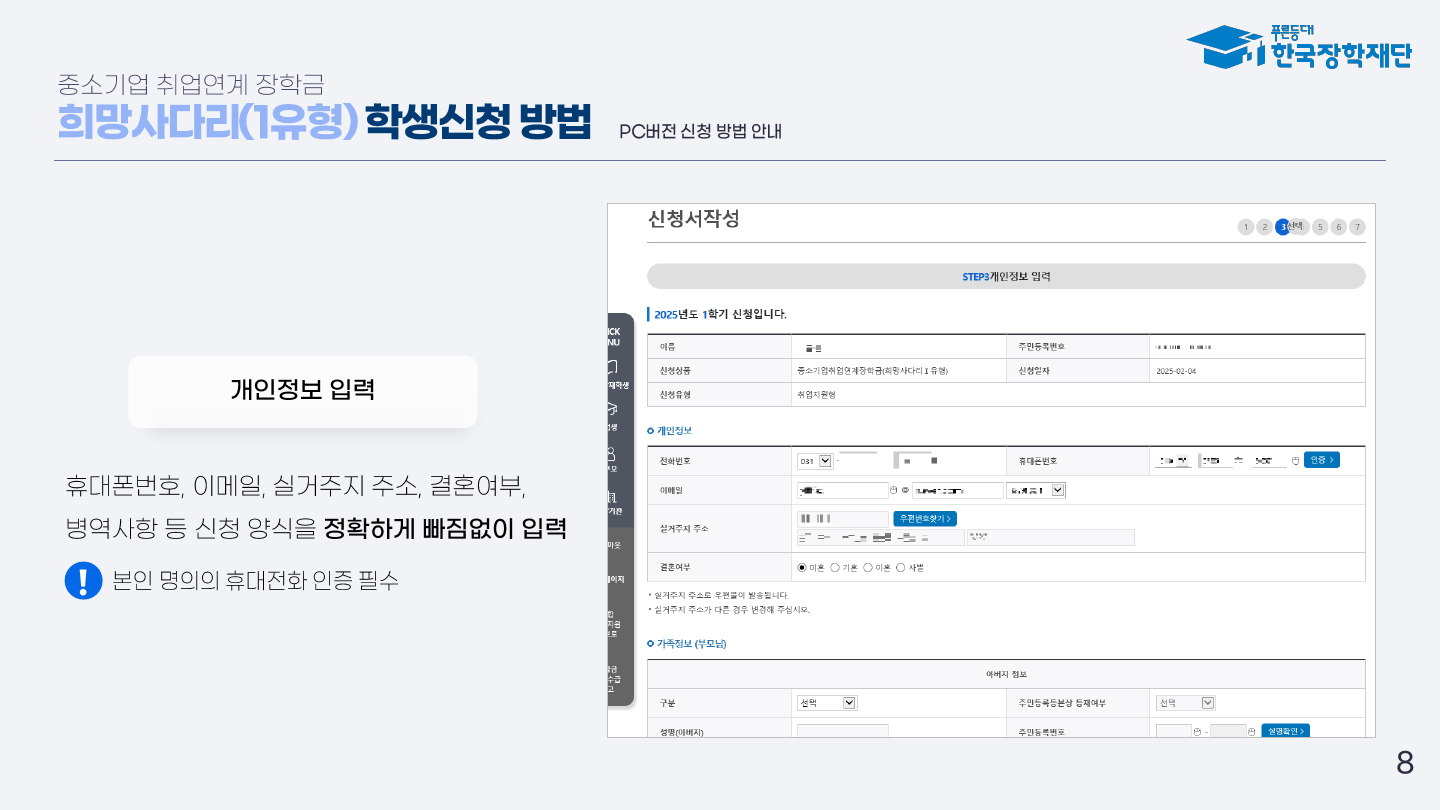Click the student book icon in quick menu

point(612,367)
